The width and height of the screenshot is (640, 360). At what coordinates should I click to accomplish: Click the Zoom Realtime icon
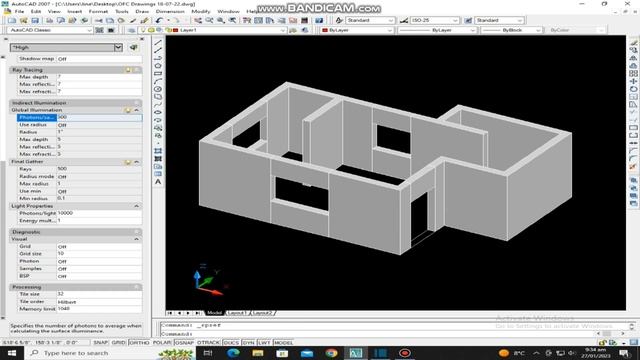(209, 20)
